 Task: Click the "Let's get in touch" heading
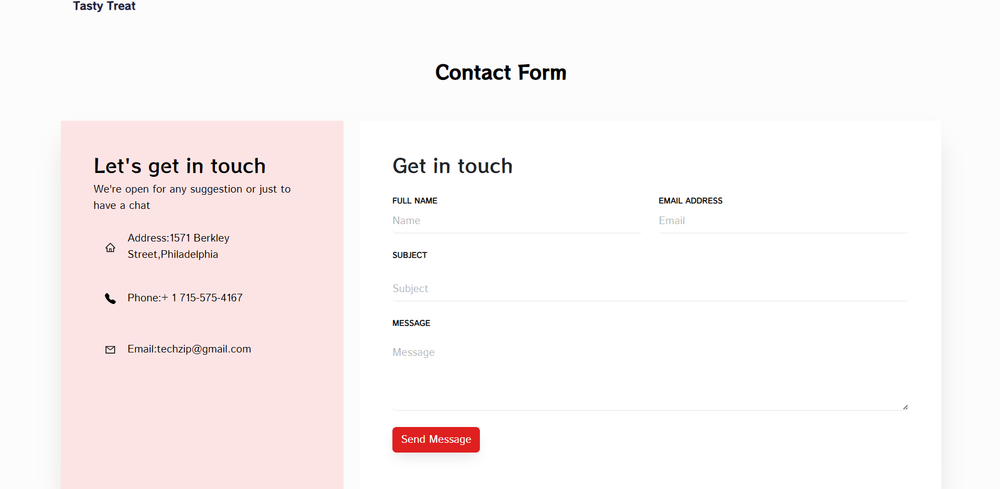click(180, 166)
